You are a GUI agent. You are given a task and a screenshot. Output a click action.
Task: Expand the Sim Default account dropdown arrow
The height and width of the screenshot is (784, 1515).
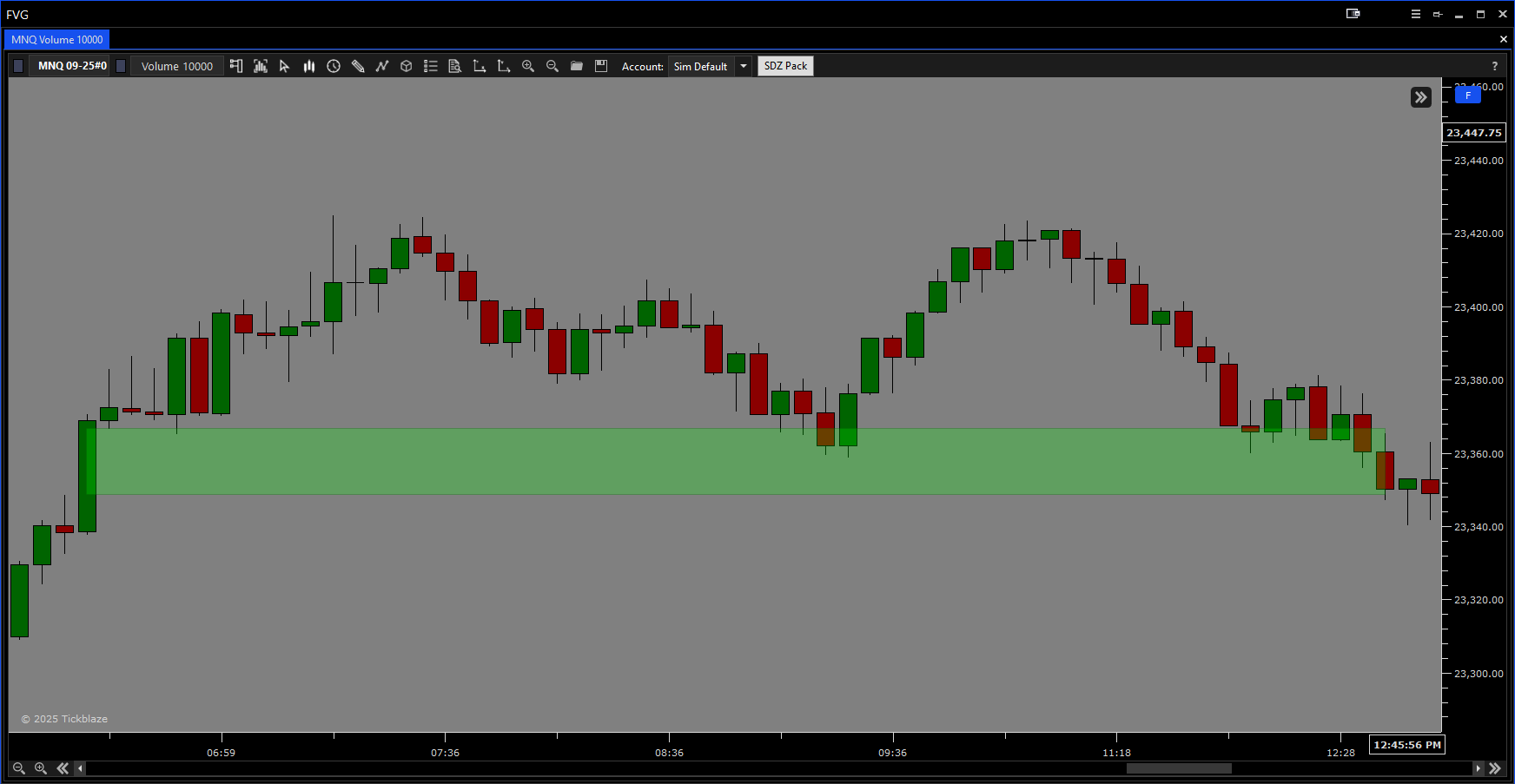pos(744,66)
